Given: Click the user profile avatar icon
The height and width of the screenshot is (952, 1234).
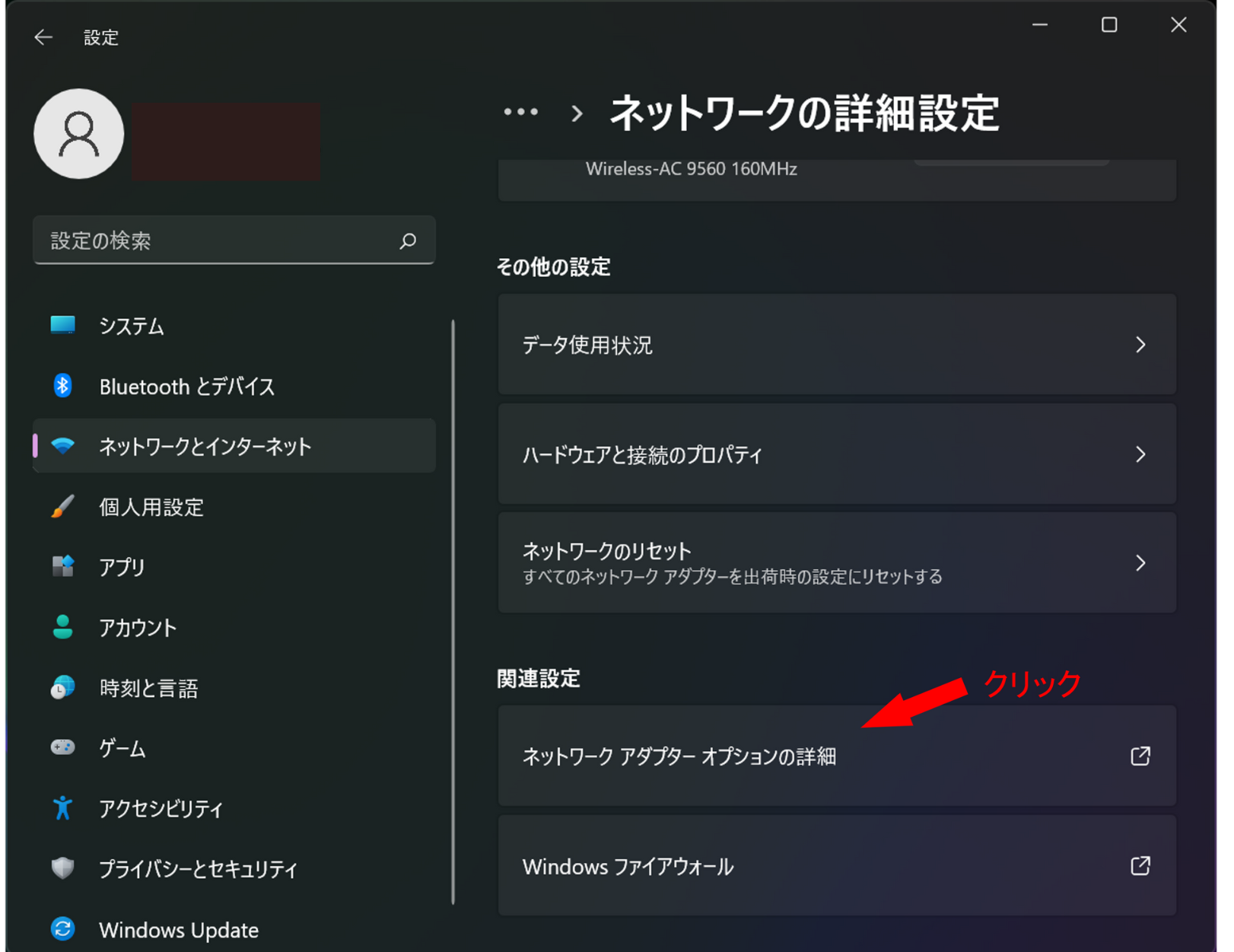Looking at the screenshot, I should click(x=79, y=135).
